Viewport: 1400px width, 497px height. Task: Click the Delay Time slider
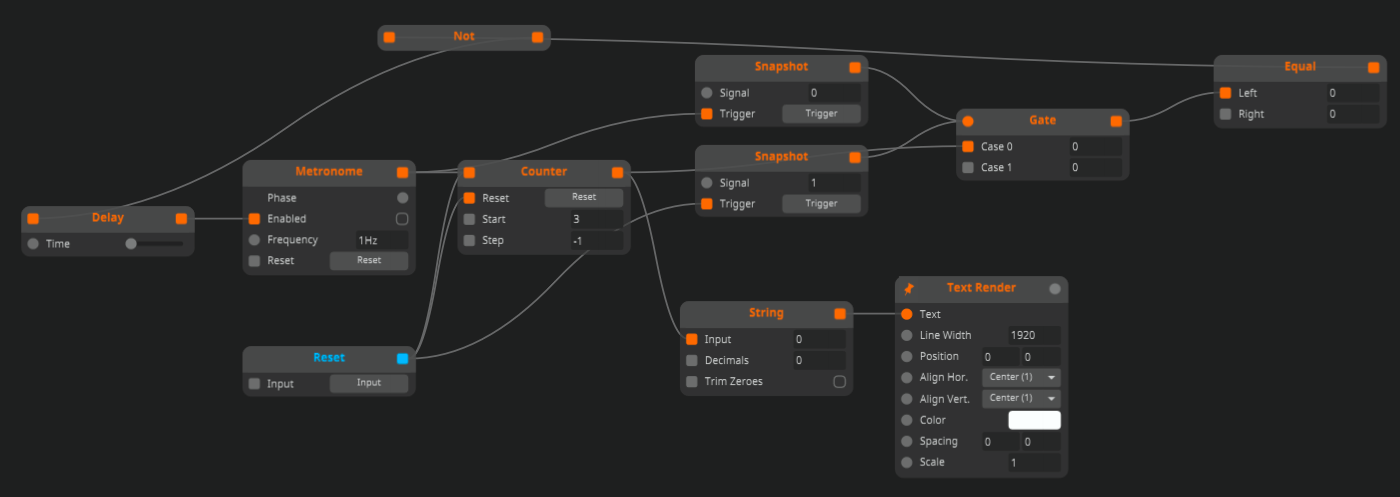[154, 243]
